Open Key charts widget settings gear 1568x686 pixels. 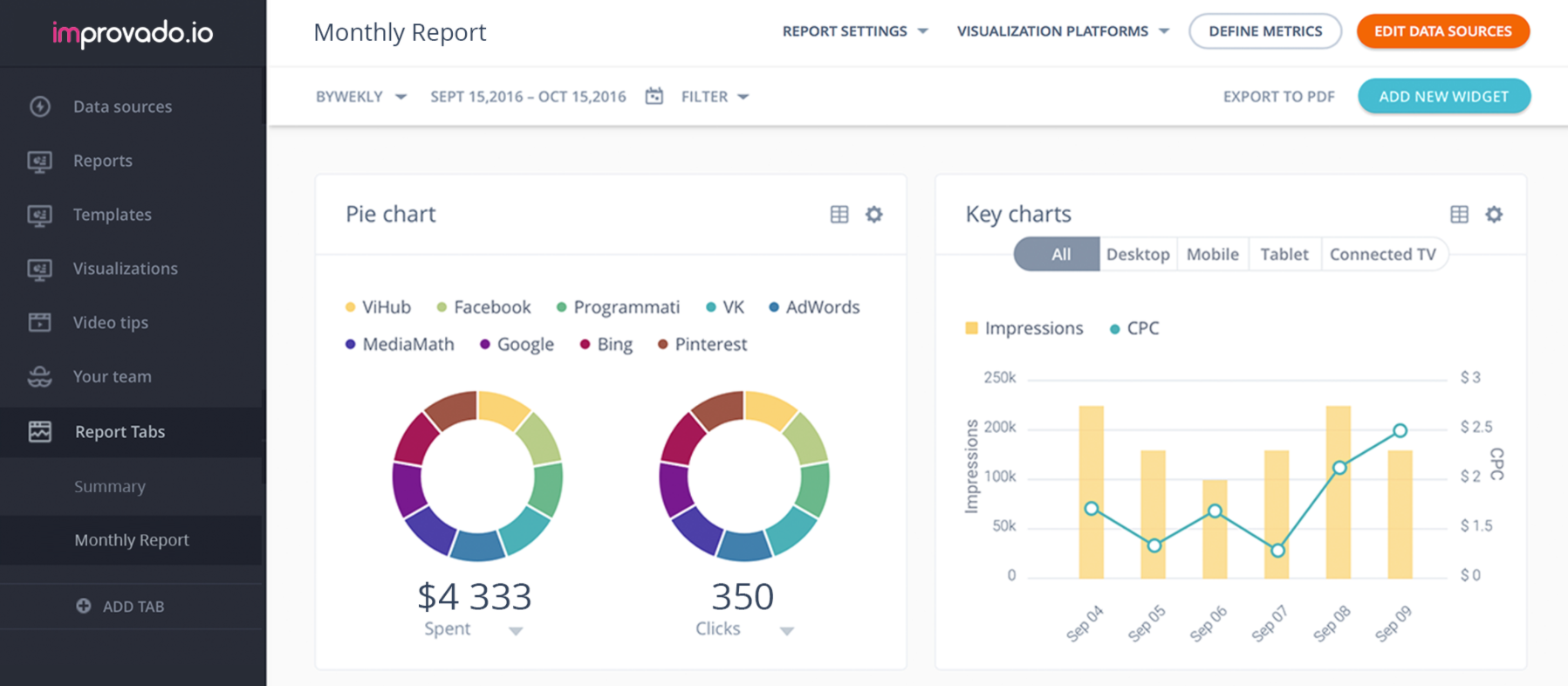point(1494,214)
